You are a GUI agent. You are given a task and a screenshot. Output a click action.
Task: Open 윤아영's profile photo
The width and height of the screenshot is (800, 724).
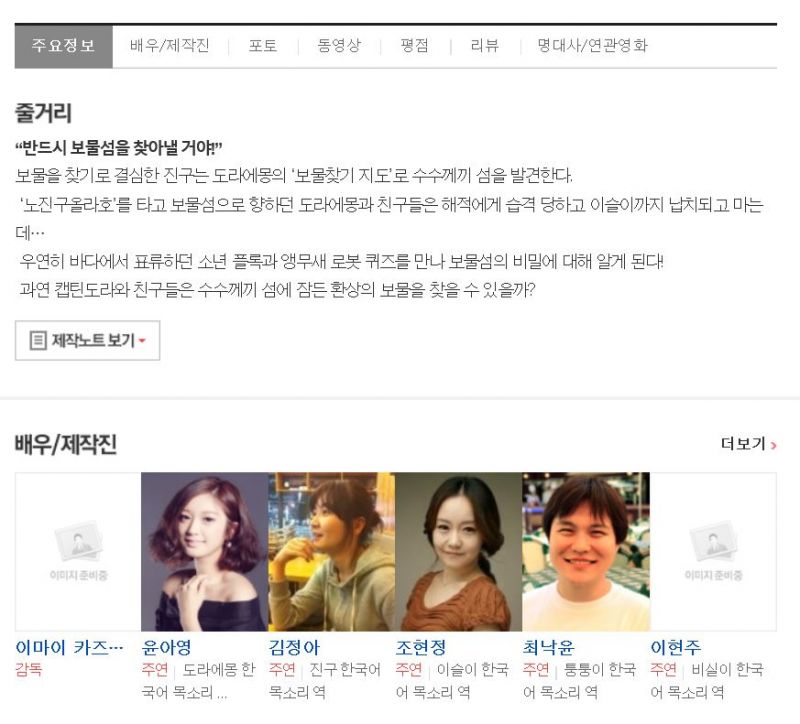(204, 552)
